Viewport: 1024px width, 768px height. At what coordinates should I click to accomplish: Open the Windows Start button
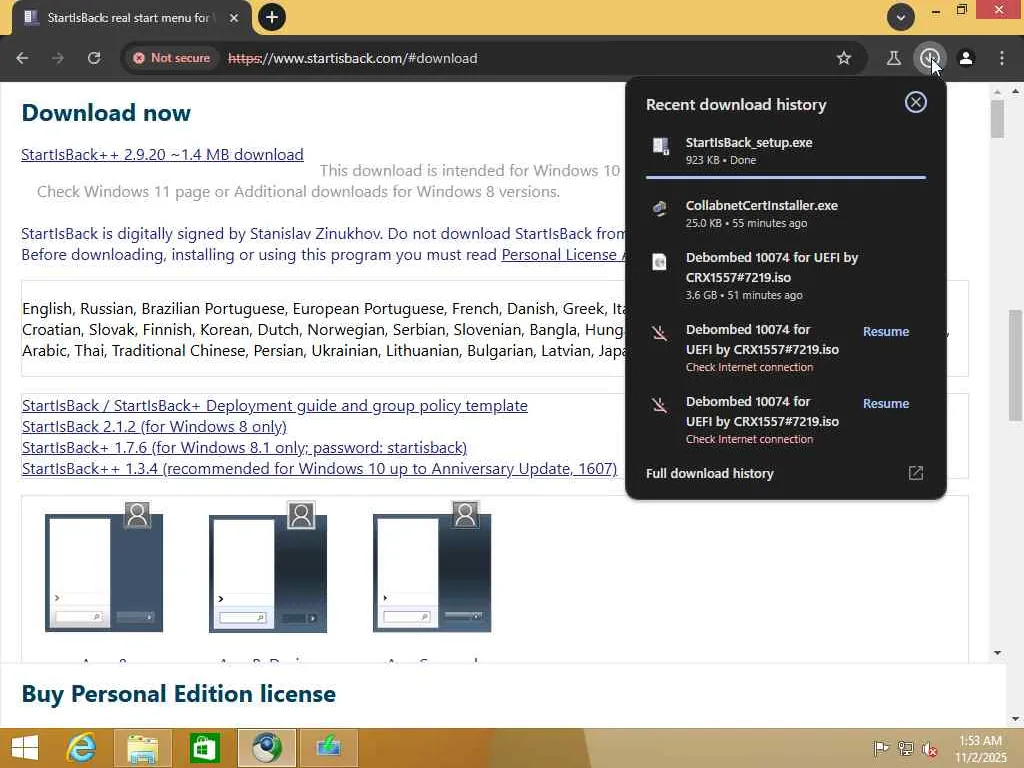click(x=25, y=748)
